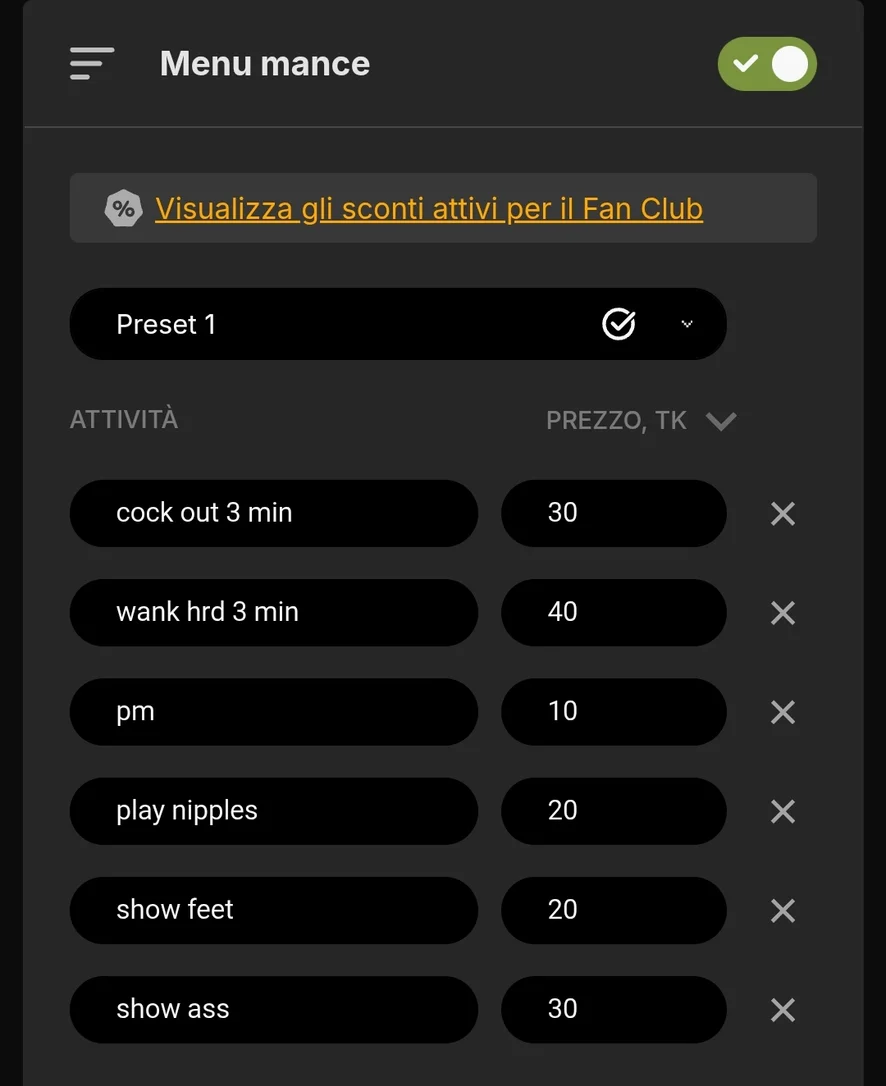The image size is (886, 1086).
Task: Open Fan Club active discounts link
Action: (x=429, y=209)
